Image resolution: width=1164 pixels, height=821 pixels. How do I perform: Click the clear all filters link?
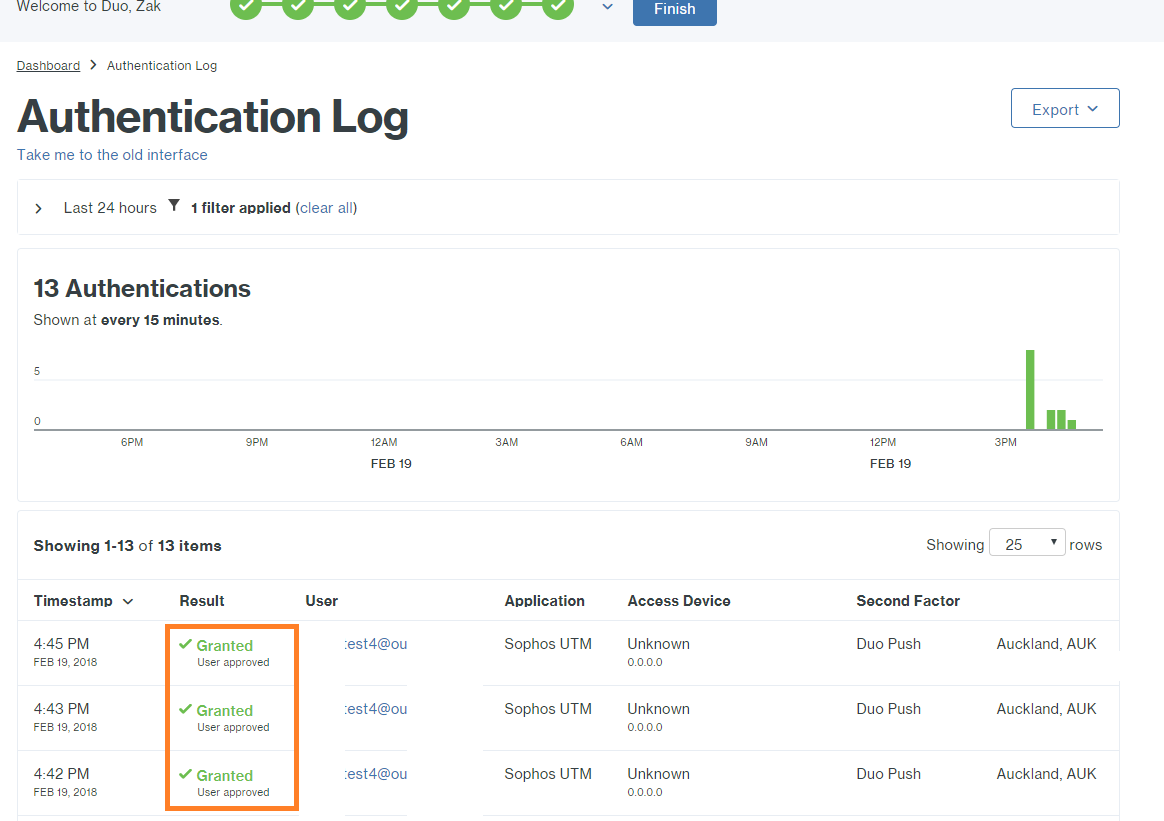coord(326,208)
